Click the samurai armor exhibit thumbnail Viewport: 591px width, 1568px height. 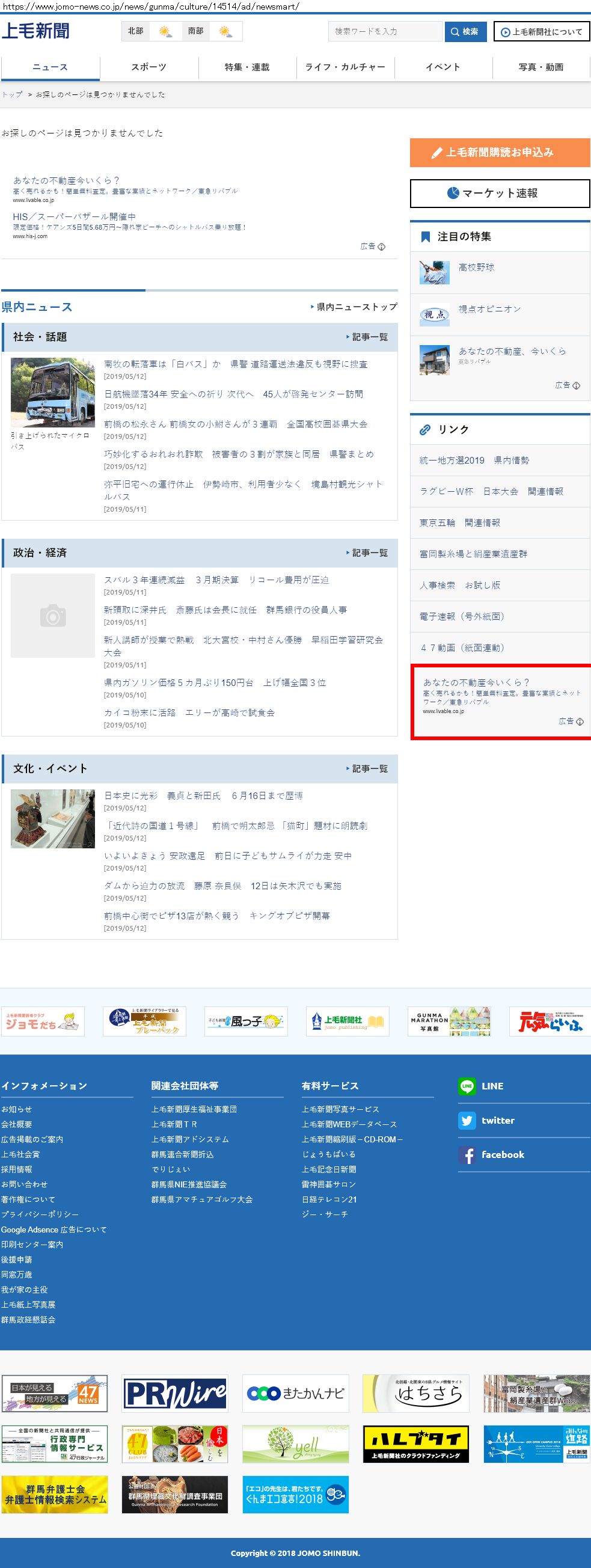53,819
